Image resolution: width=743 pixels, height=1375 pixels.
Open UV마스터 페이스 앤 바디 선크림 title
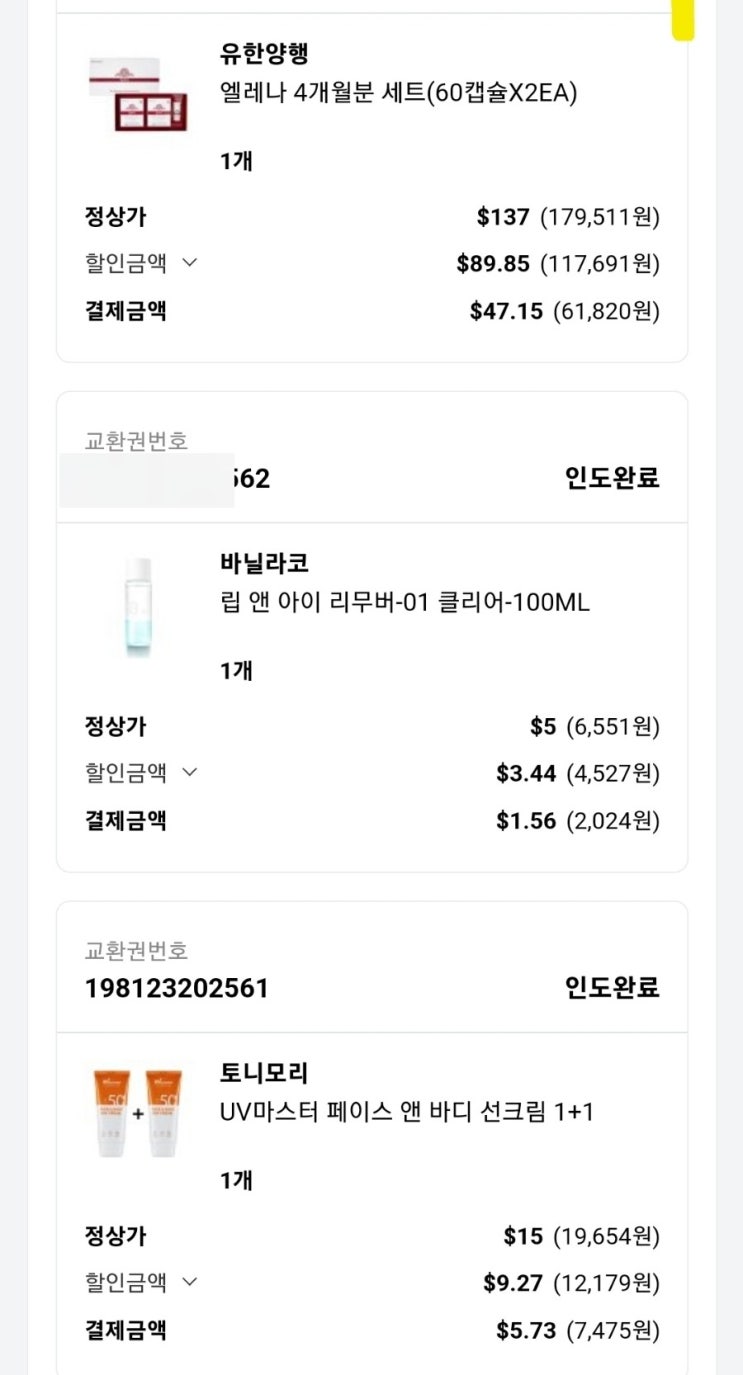pyautogui.click(x=406, y=1112)
